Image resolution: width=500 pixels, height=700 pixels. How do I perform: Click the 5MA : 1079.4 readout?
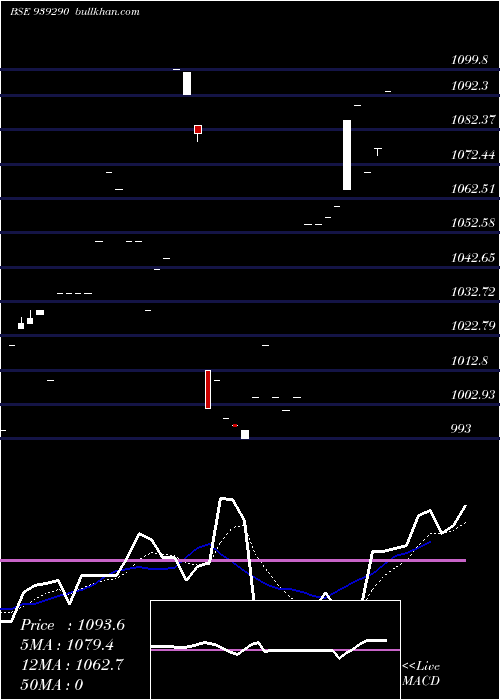point(67,645)
